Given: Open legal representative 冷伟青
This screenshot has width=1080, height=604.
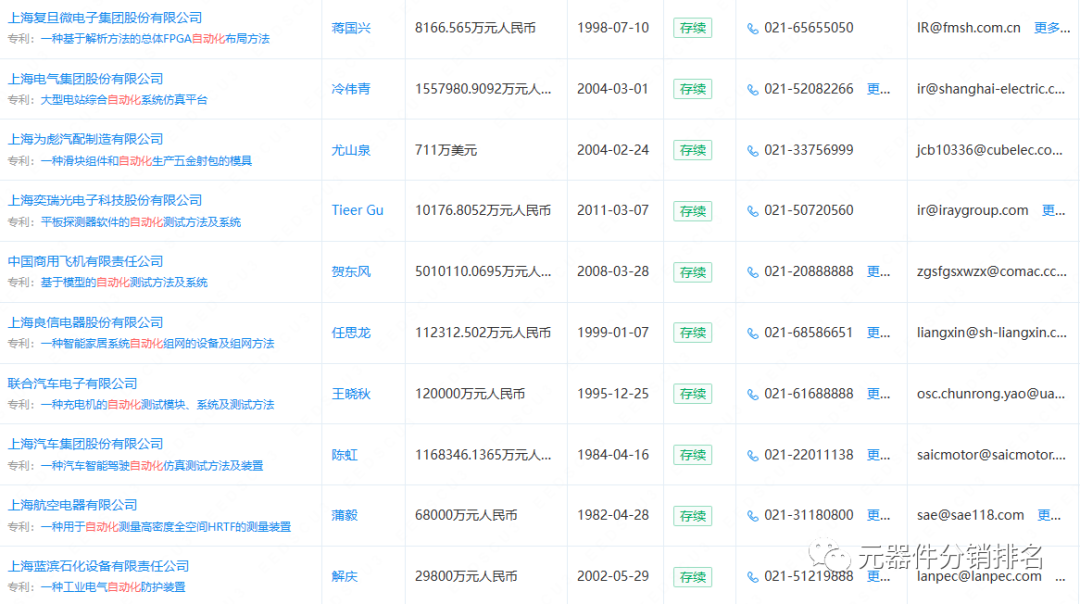Looking at the screenshot, I should tap(351, 89).
